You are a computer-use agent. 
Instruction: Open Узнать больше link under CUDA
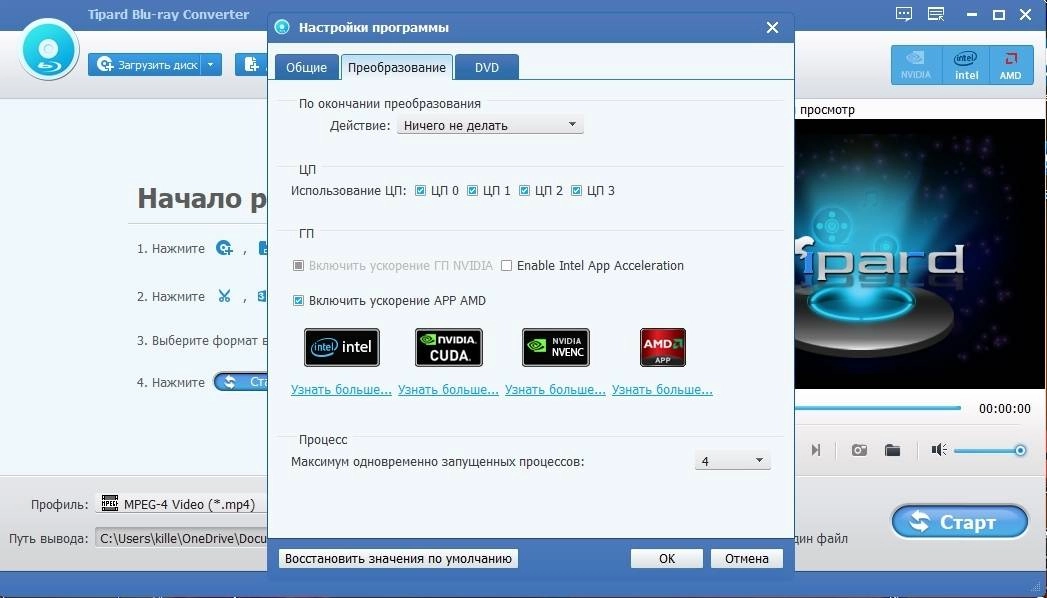[x=448, y=390]
